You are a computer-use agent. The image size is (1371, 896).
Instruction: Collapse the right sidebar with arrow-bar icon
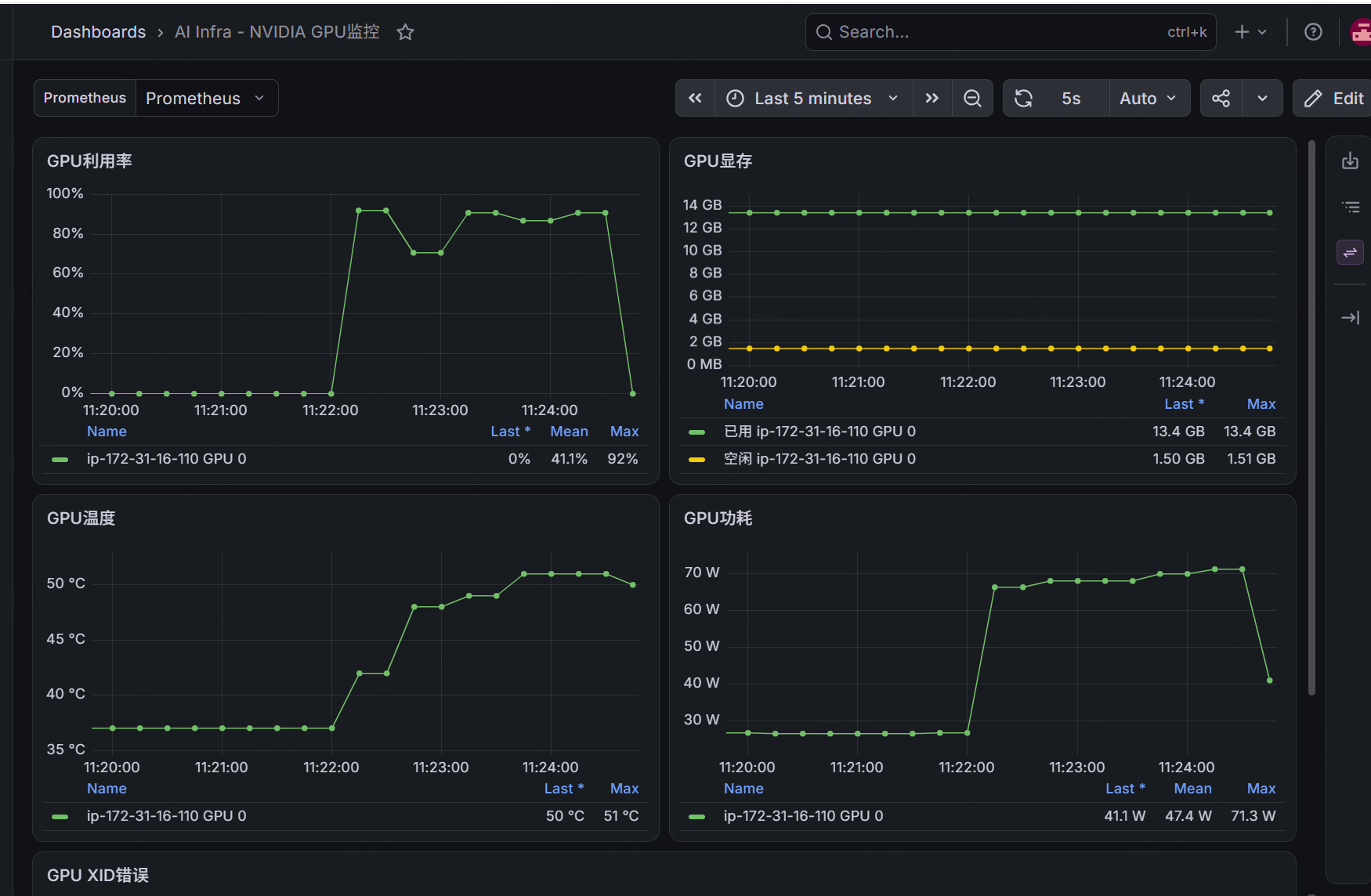point(1350,317)
